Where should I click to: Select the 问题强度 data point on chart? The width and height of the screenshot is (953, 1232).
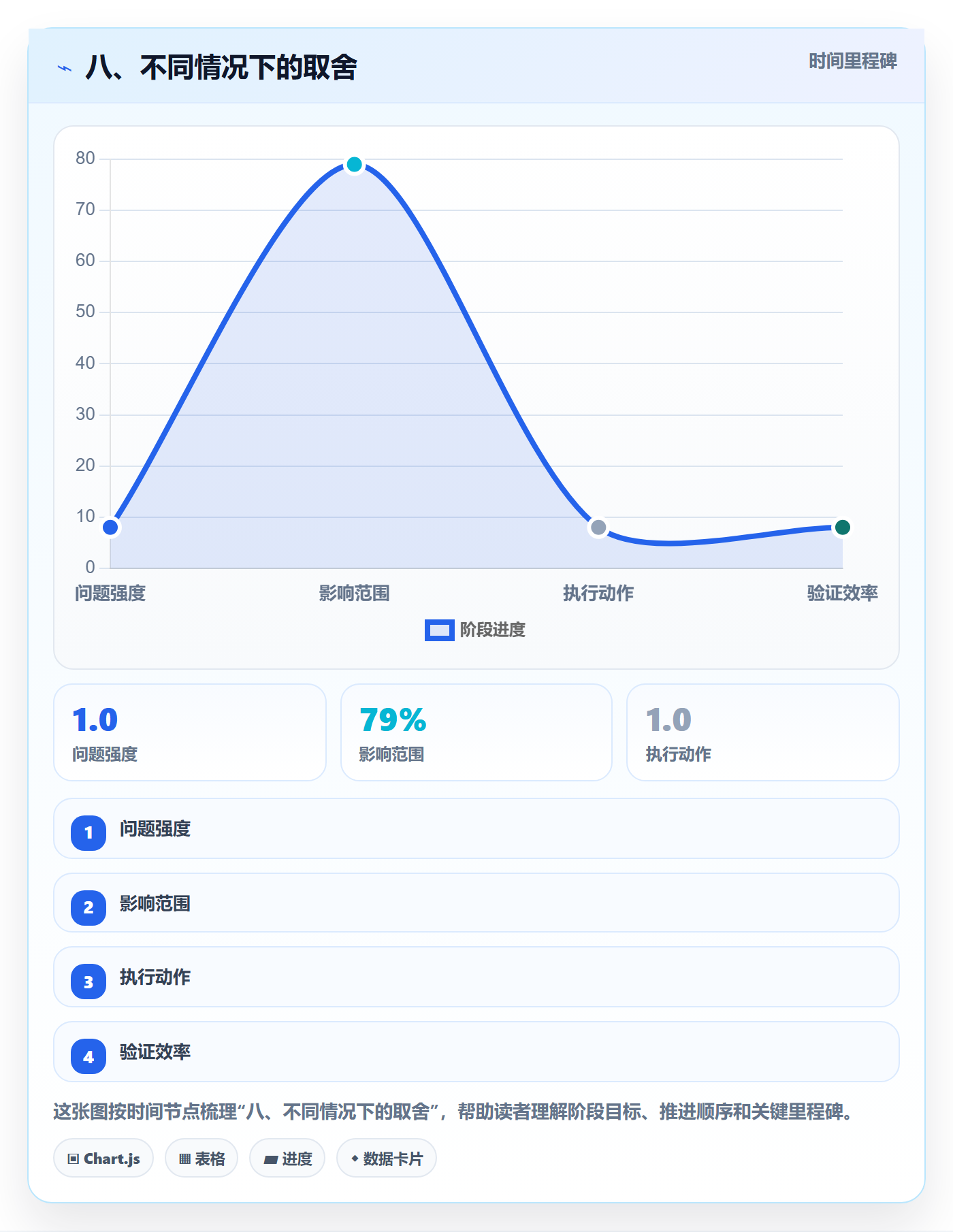pyautogui.click(x=110, y=527)
